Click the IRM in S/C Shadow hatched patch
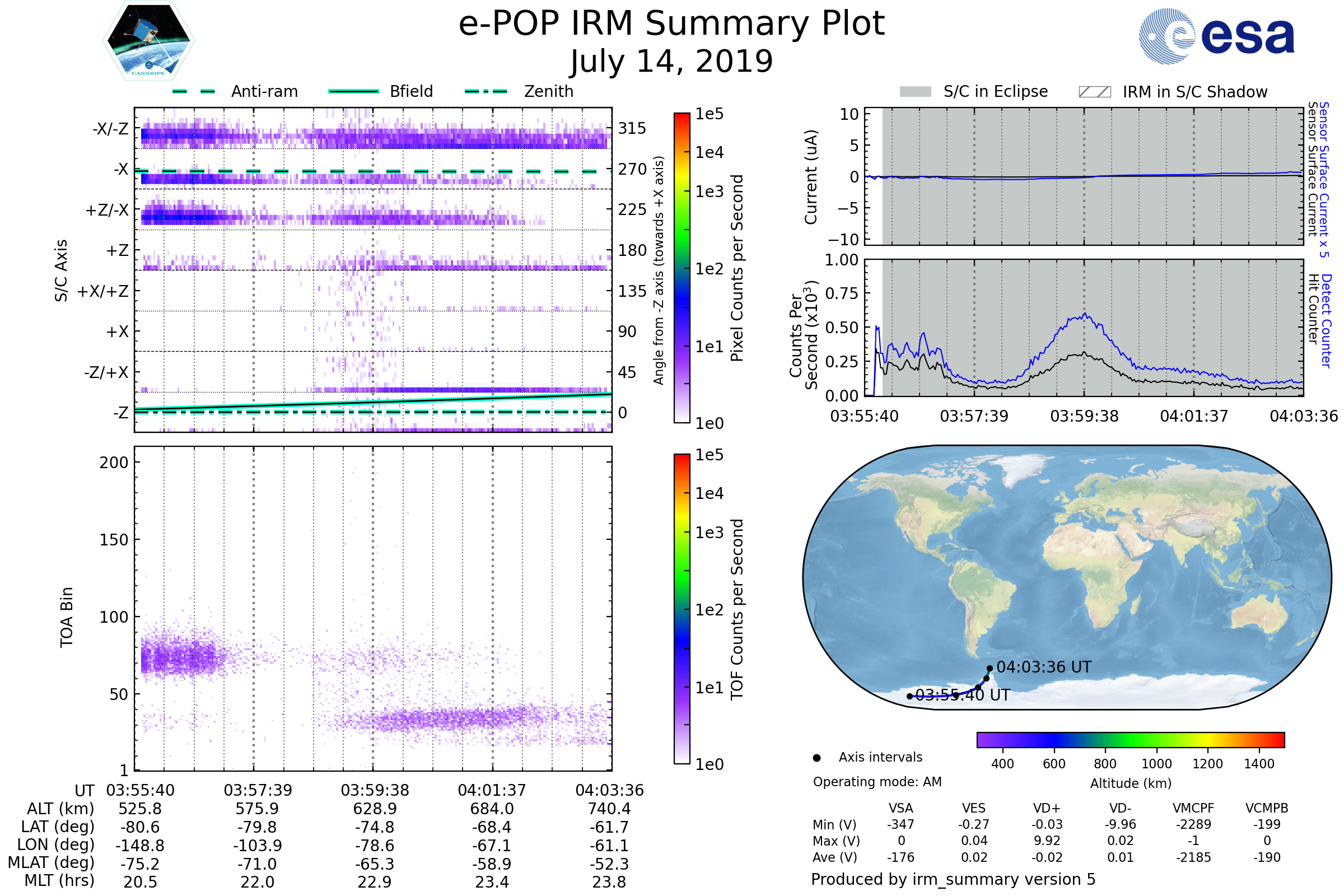 point(1094,91)
